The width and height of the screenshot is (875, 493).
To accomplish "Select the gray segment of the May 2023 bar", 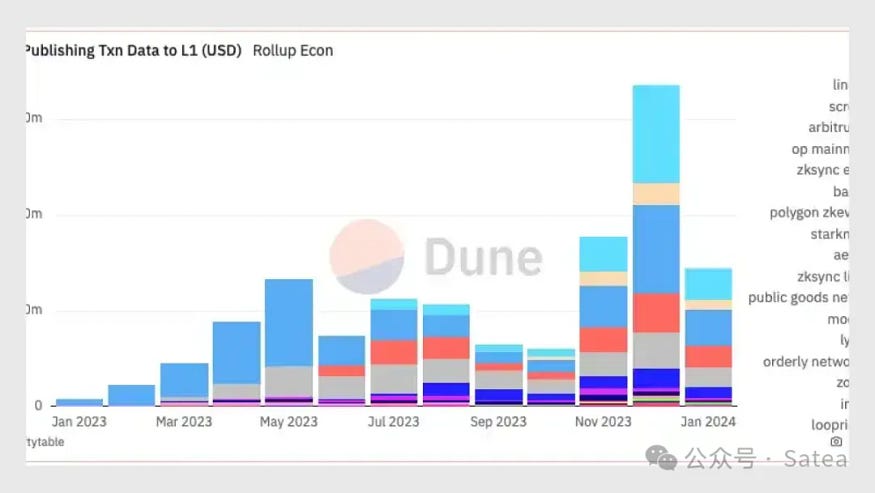I will pyautogui.click(x=289, y=381).
